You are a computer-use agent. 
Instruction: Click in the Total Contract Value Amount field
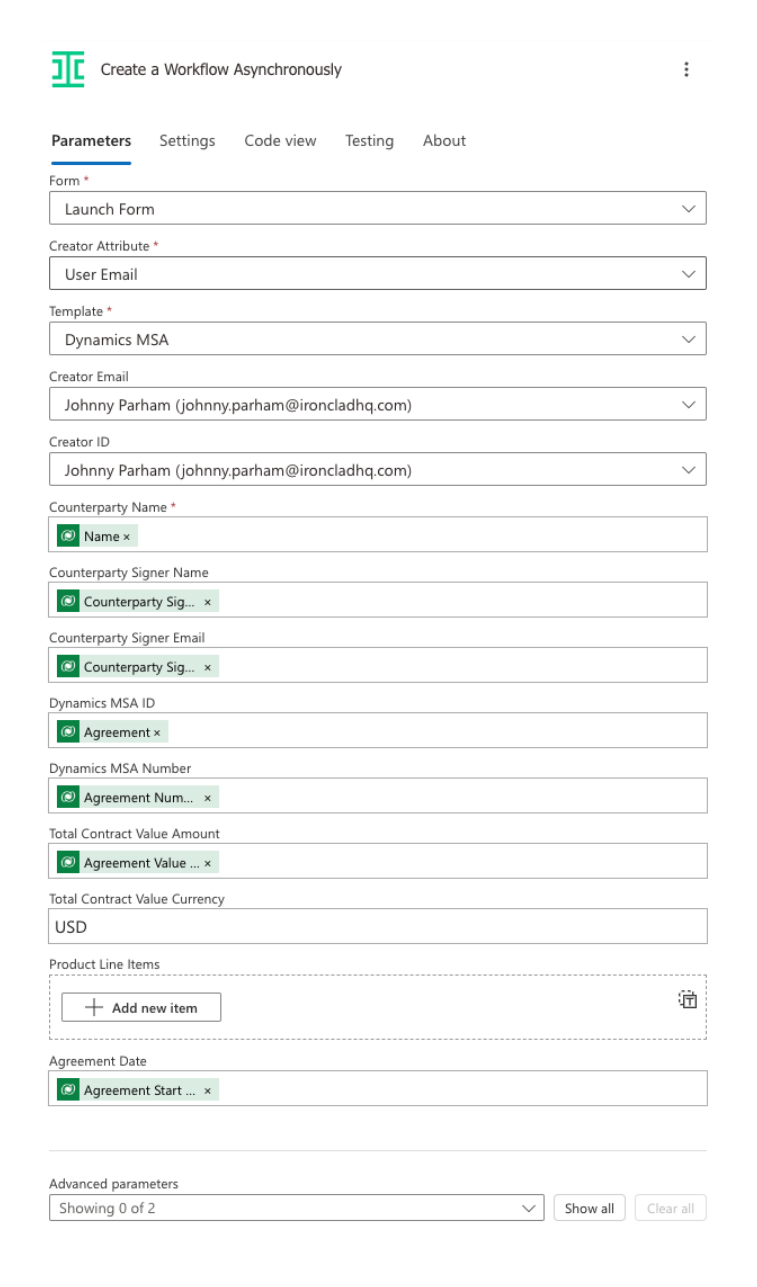tap(378, 861)
